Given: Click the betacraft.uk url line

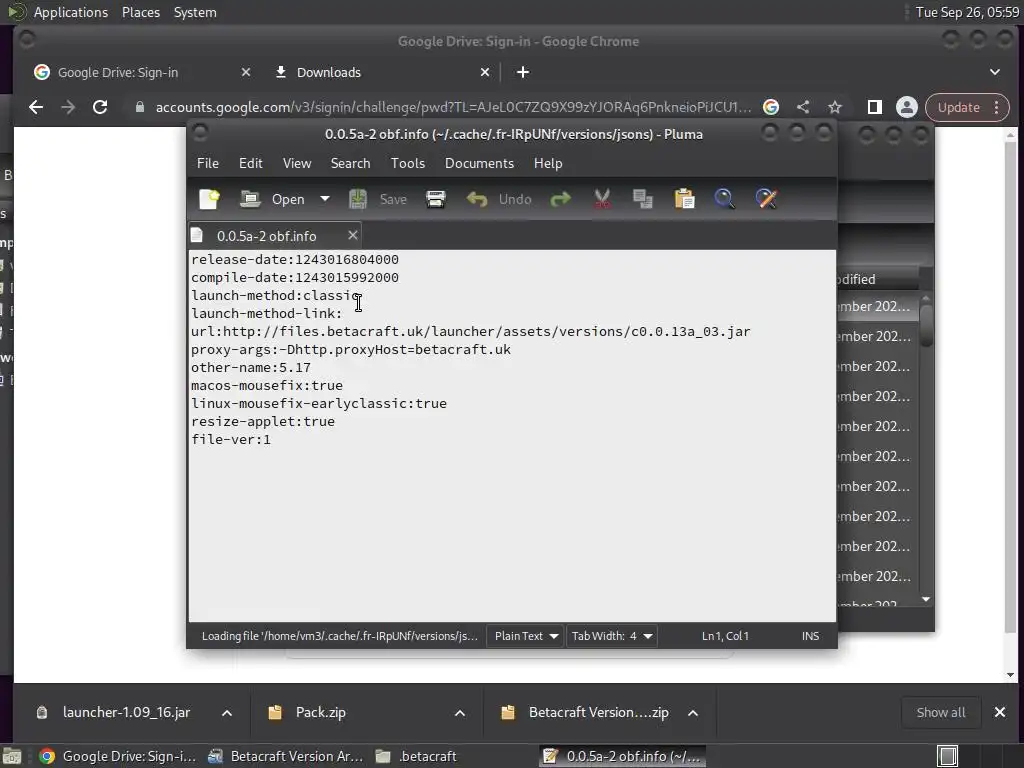Looking at the screenshot, I should click(x=470, y=332).
